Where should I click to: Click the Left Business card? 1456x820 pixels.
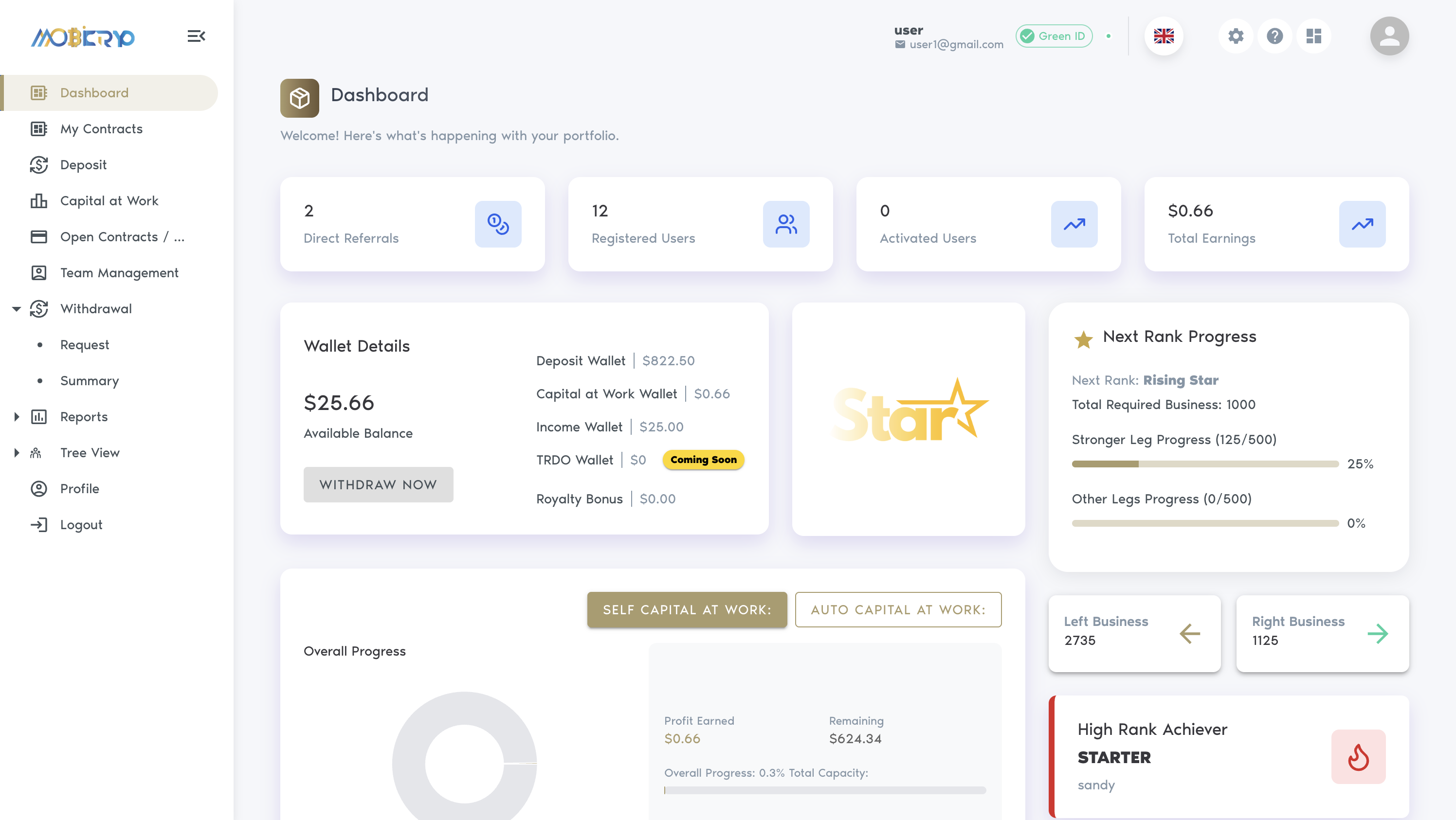[1134, 634]
